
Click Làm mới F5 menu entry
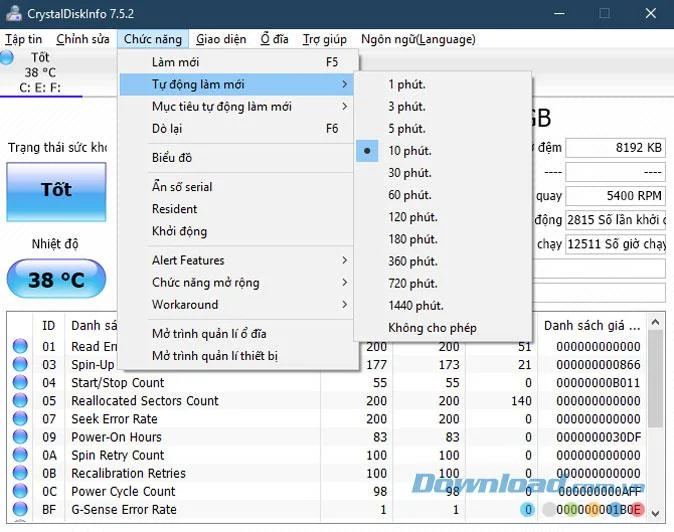(x=236, y=62)
